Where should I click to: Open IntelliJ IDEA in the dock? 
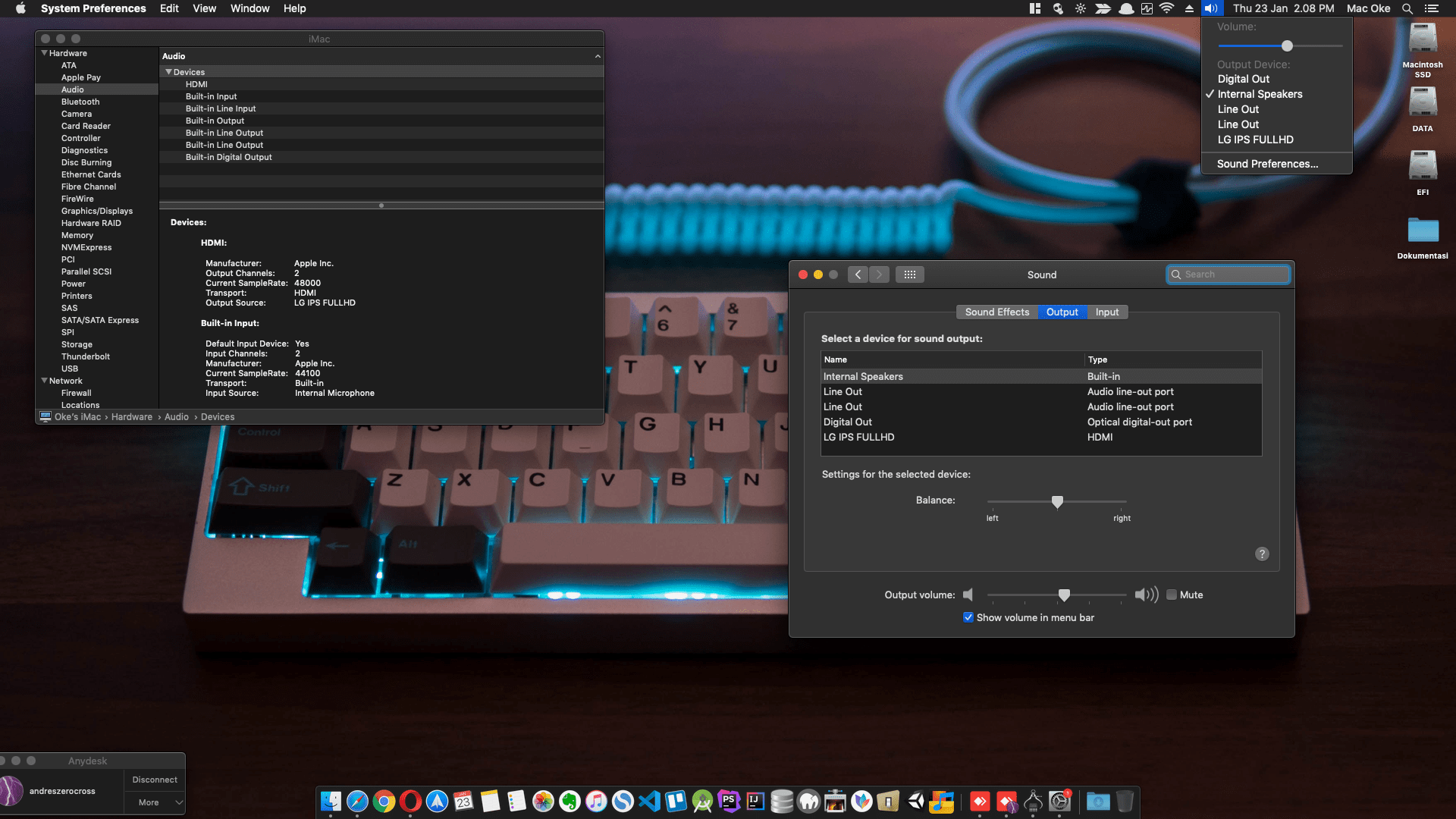click(x=755, y=802)
